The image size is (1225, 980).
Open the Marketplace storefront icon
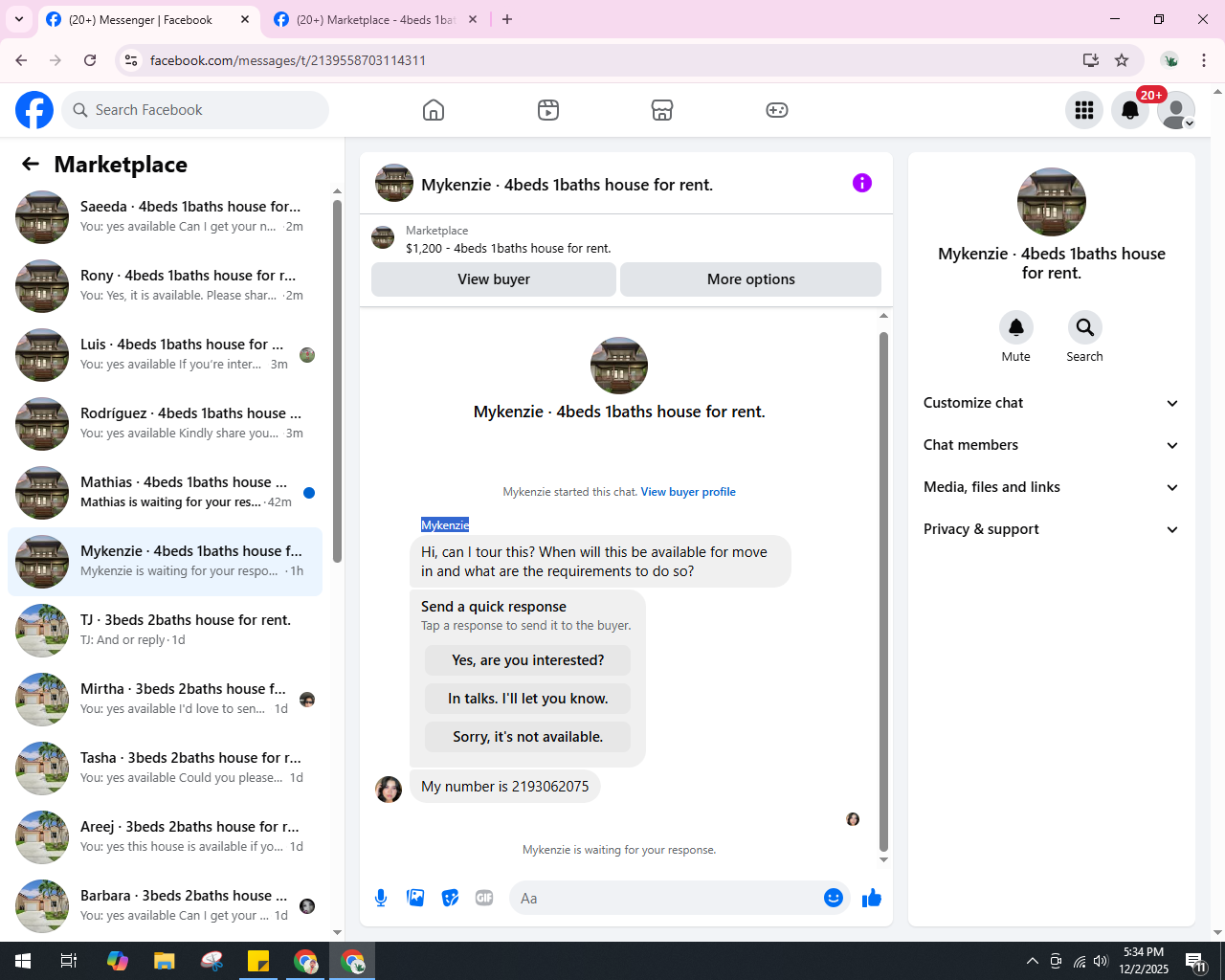(662, 110)
